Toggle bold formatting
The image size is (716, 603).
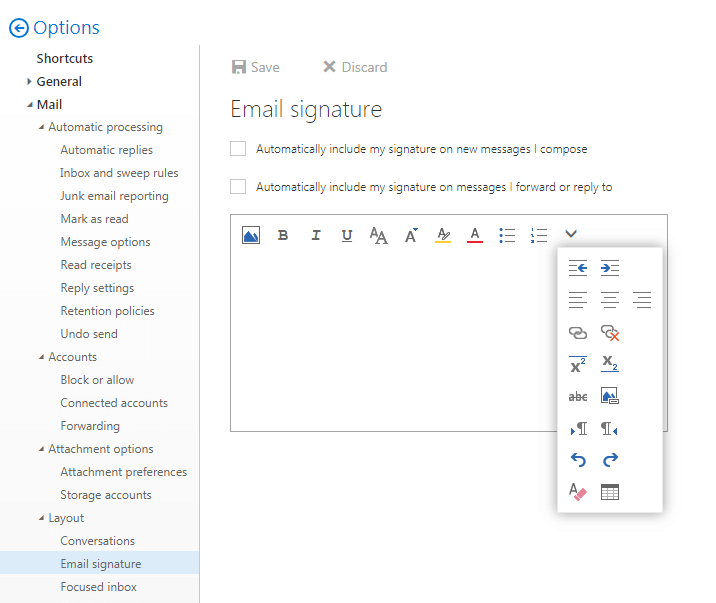pos(283,235)
